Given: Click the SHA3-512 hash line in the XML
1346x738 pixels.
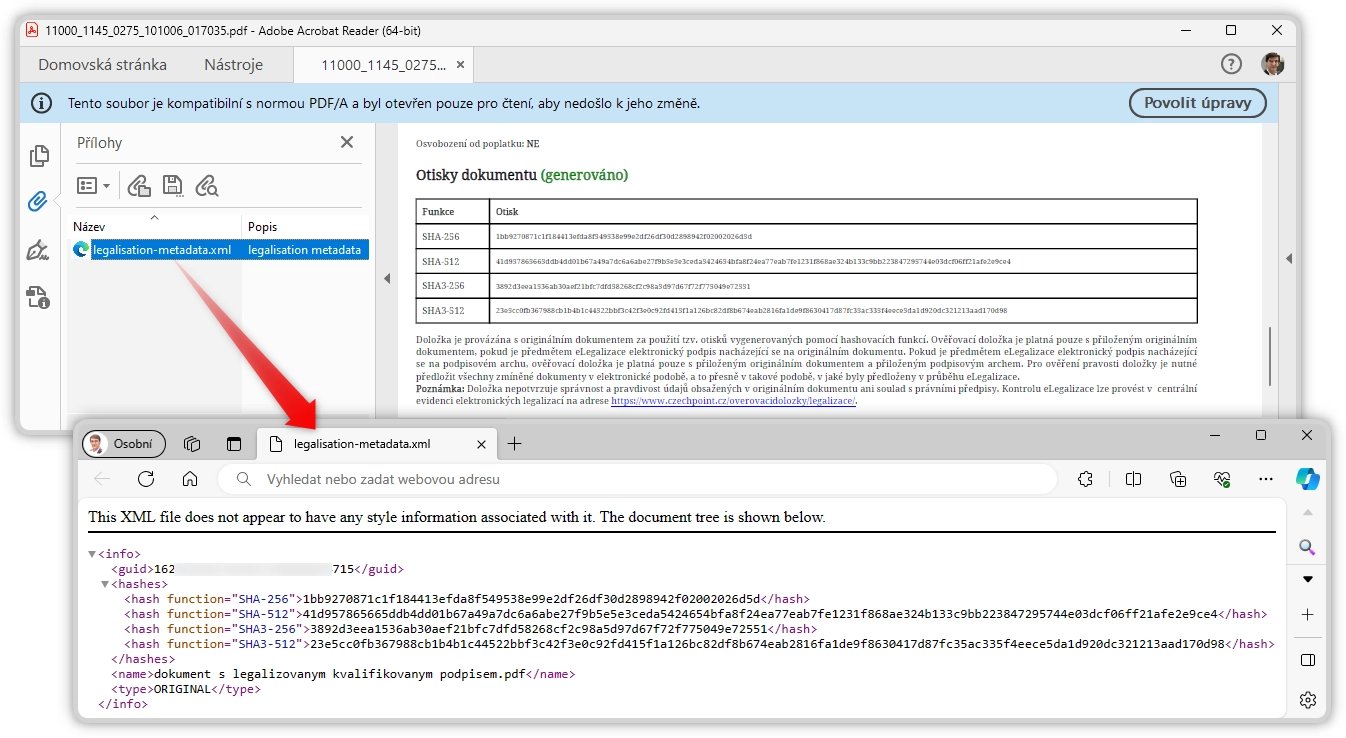Looking at the screenshot, I should [x=699, y=644].
